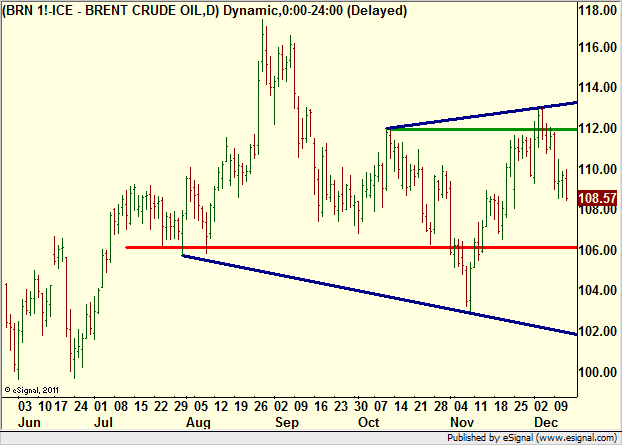Click the chart title 'BRN 1!-ICE - BRENT CRUDE OIL,D'

click(x=111, y=10)
